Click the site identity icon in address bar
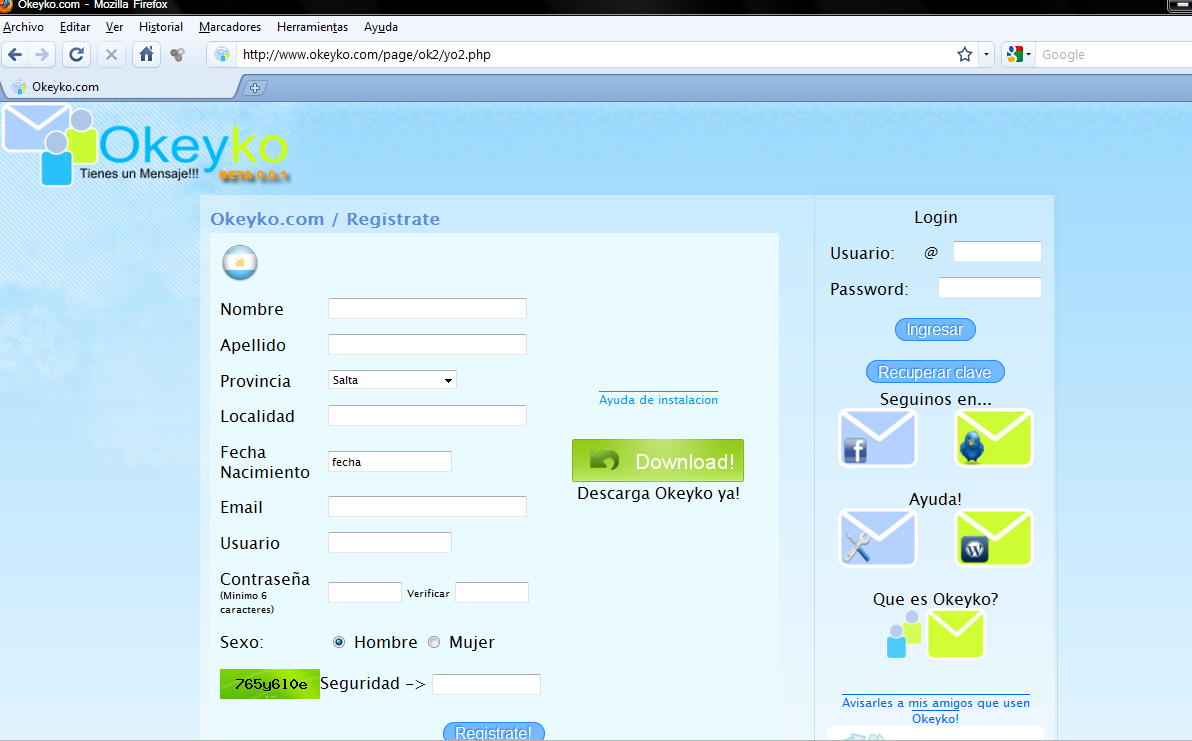This screenshot has width=1192, height=741. (x=222, y=55)
